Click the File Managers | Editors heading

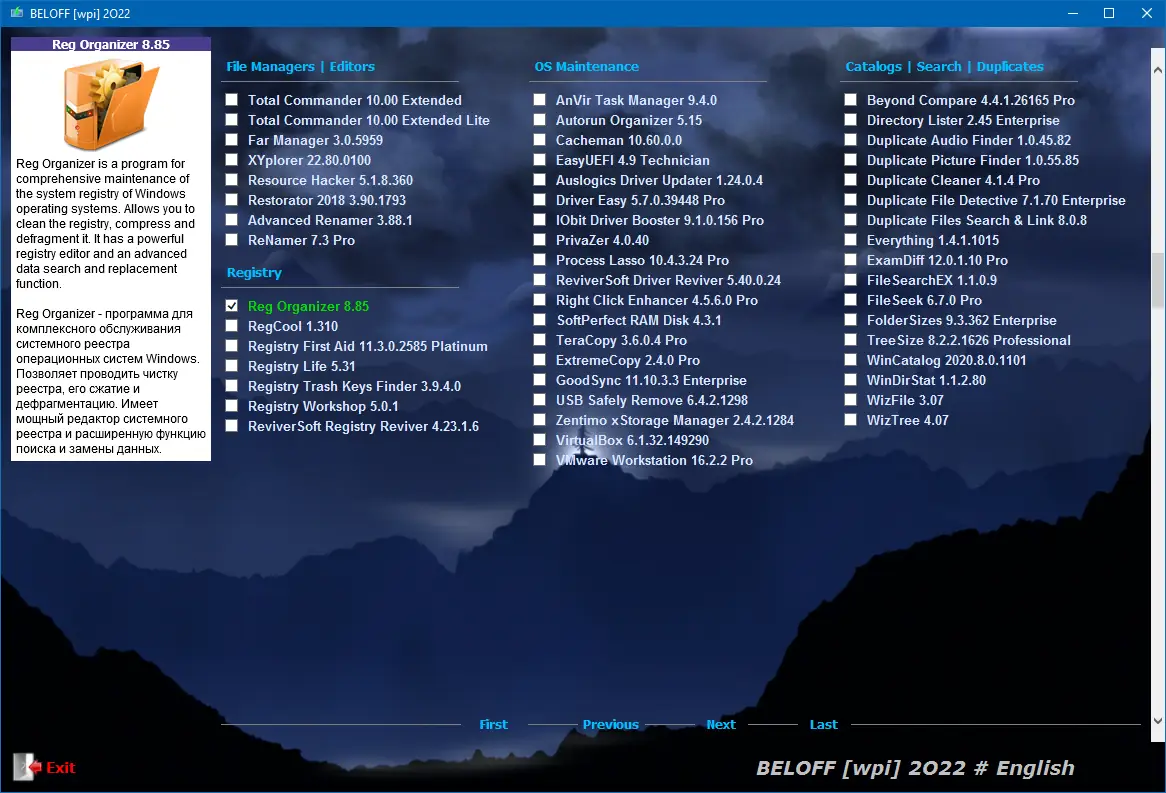(x=300, y=66)
